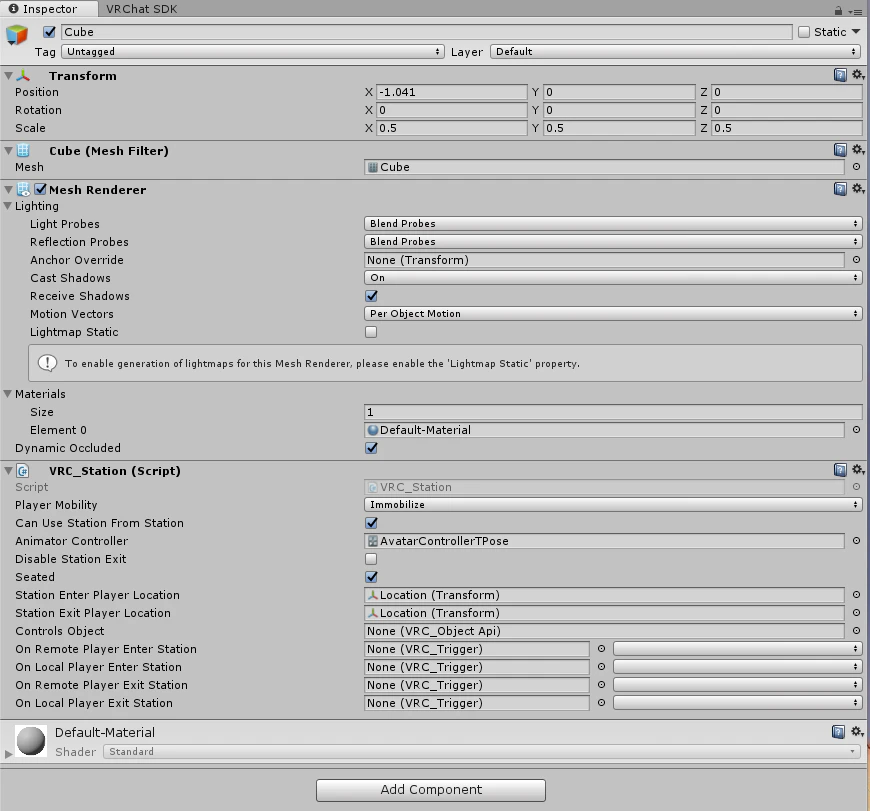Image resolution: width=870 pixels, height=811 pixels.
Task: Collapse the Lighting foldout
Action: 8,205
